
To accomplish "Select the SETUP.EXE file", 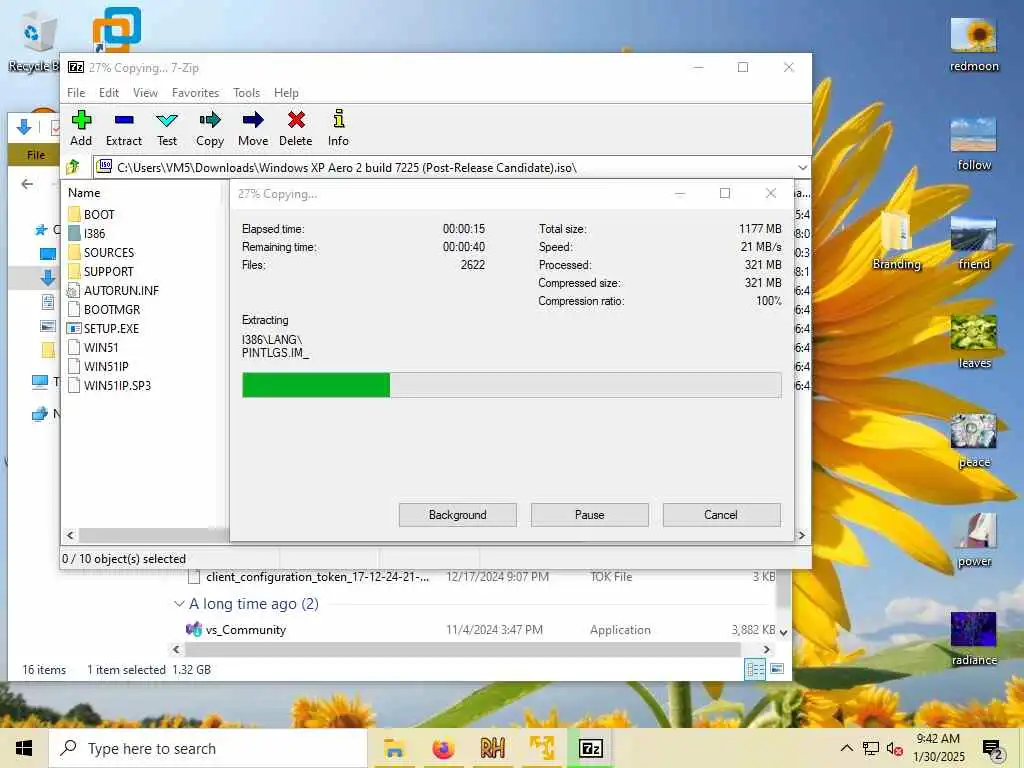I will coord(103,328).
